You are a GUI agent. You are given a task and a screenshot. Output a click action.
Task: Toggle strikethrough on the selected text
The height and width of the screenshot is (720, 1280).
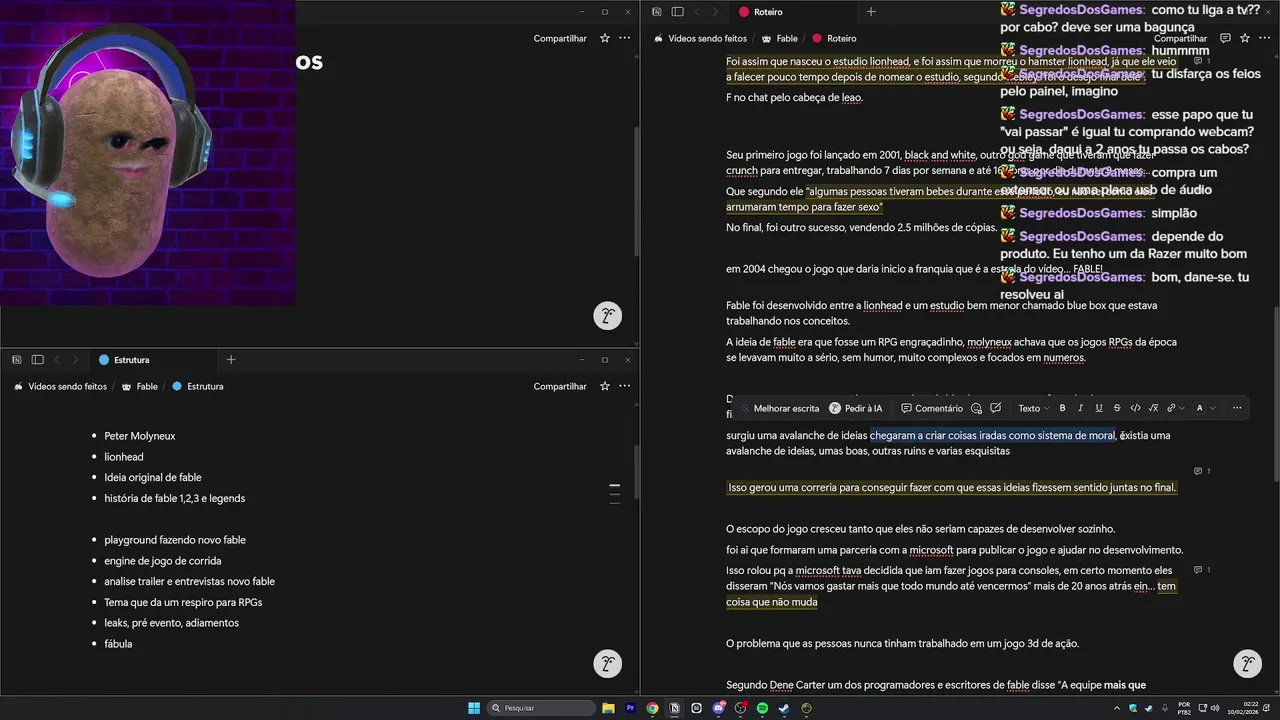pyautogui.click(x=1117, y=408)
